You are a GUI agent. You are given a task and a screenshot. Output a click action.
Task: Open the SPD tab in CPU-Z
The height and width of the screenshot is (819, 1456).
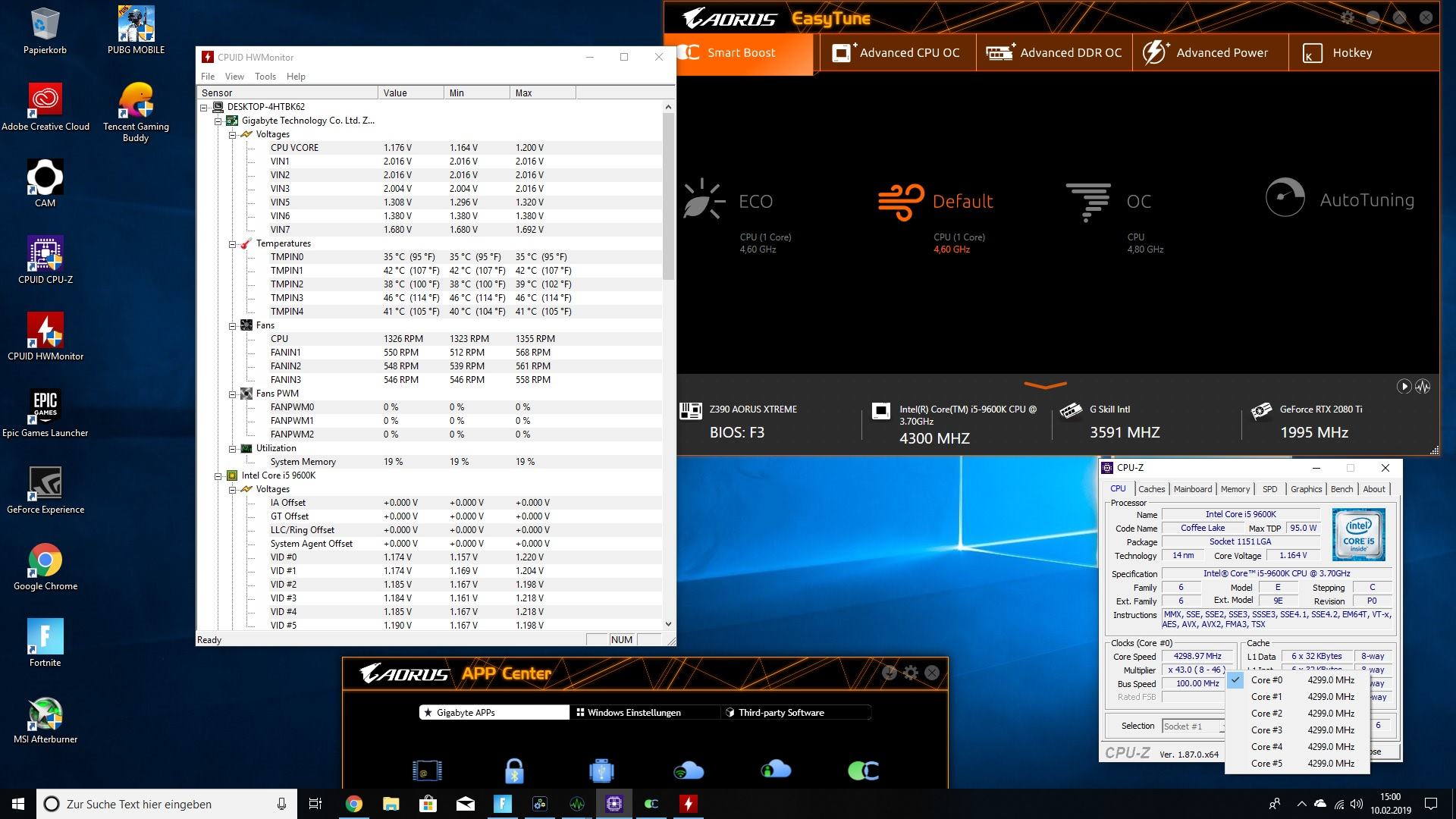coord(1269,489)
